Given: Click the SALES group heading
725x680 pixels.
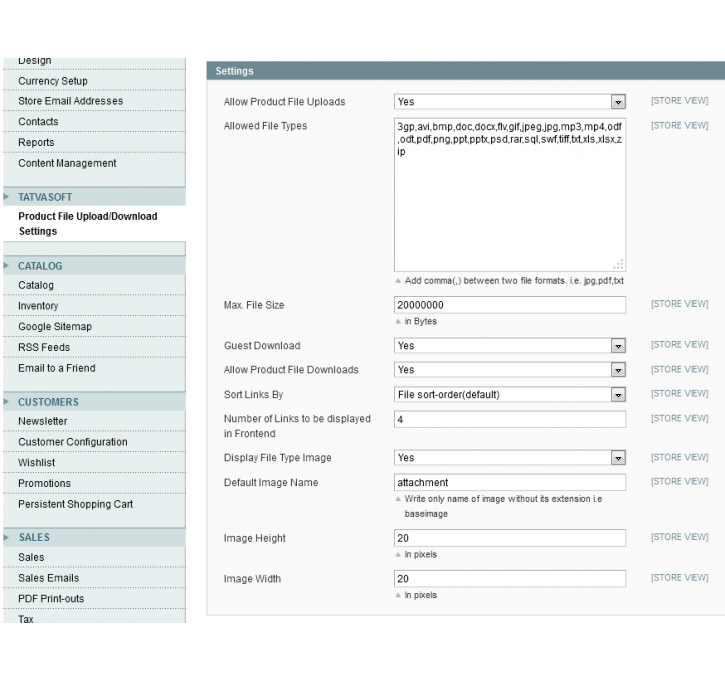Looking at the screenshot, I should pos(34,538).
